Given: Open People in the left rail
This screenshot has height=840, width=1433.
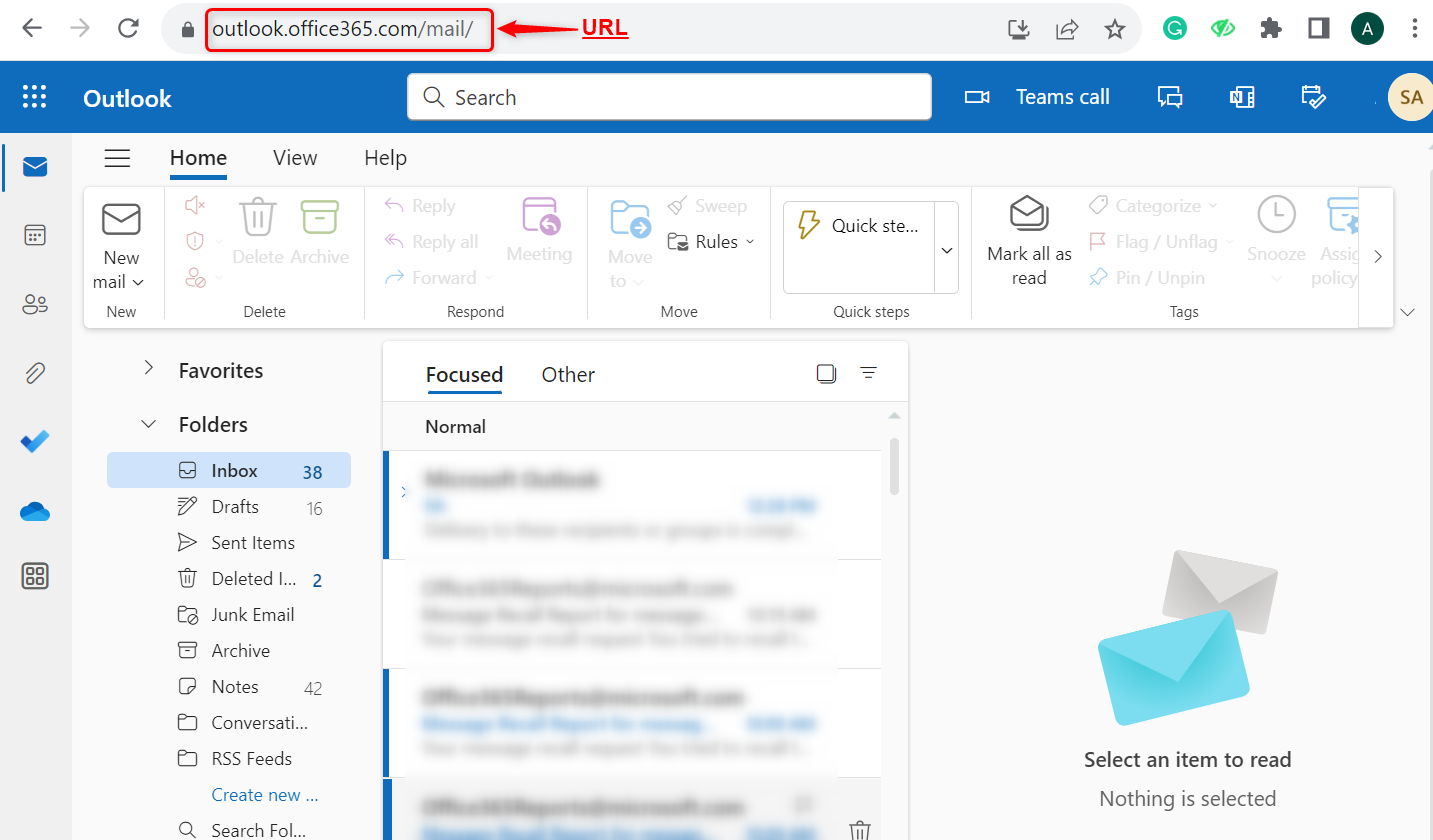Looking at the screenshot, I should 35,305.
